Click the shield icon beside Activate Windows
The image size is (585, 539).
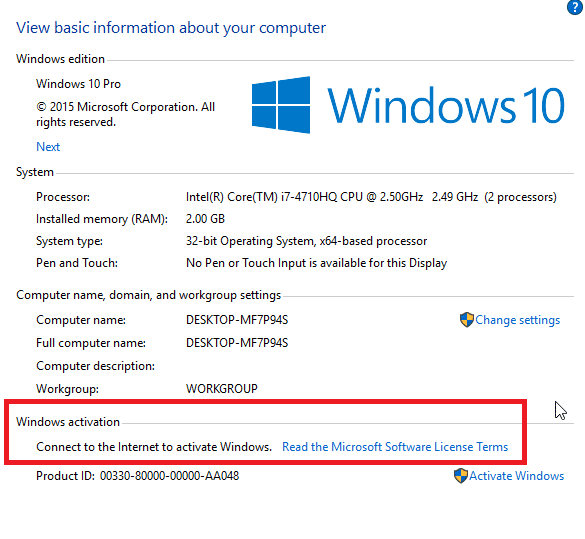(x=461, y=476)
